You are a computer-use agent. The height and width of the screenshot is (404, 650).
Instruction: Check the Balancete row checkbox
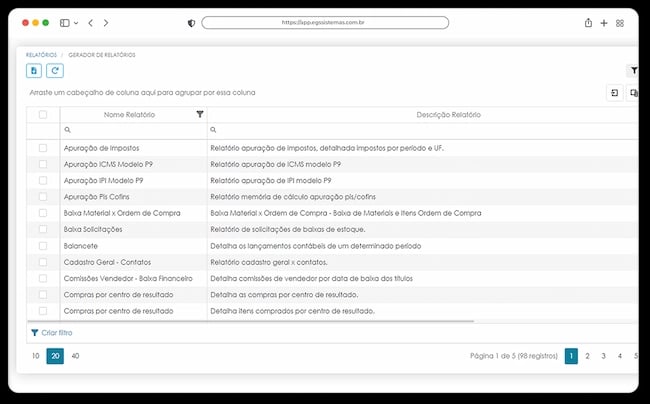43,246
